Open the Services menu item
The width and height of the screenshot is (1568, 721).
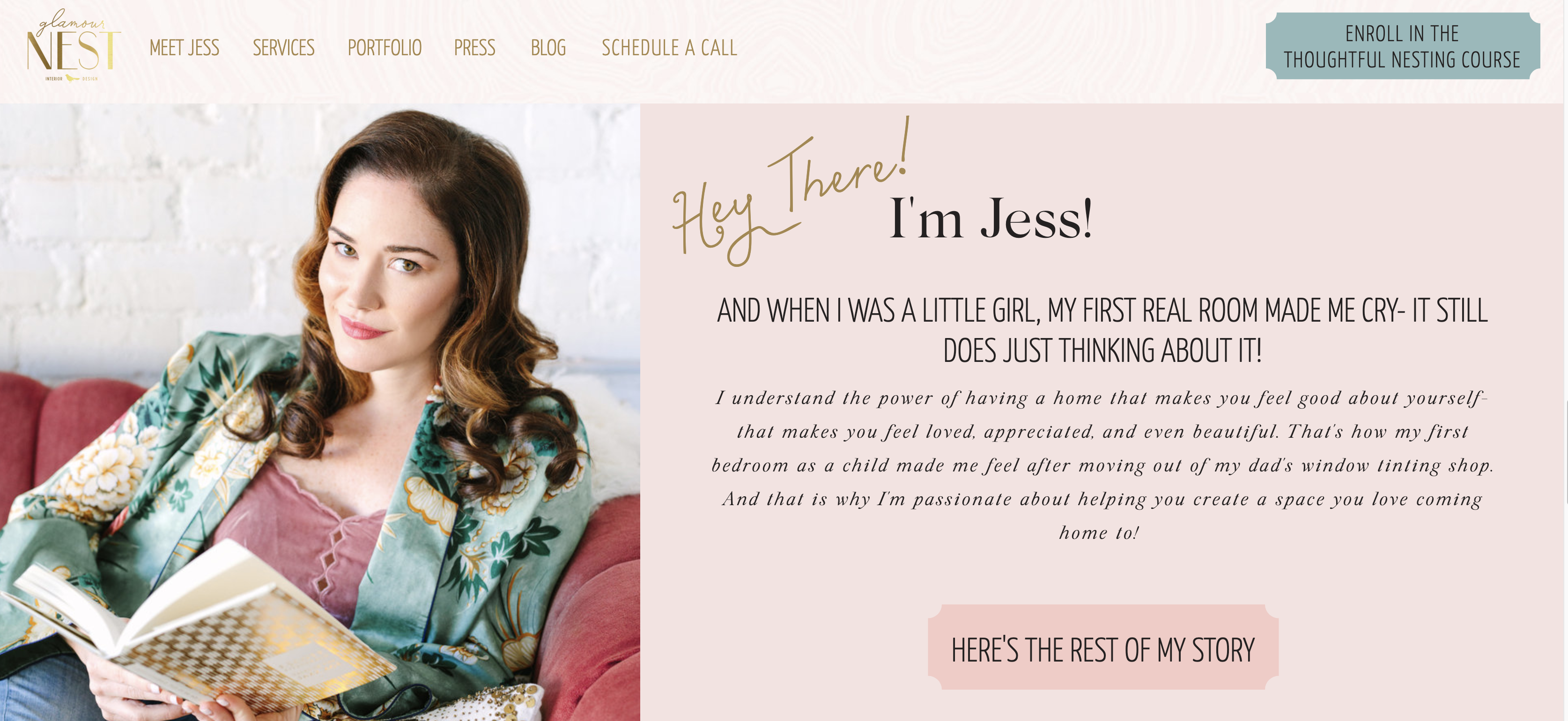pyautogui.click(x=284, y=48)
